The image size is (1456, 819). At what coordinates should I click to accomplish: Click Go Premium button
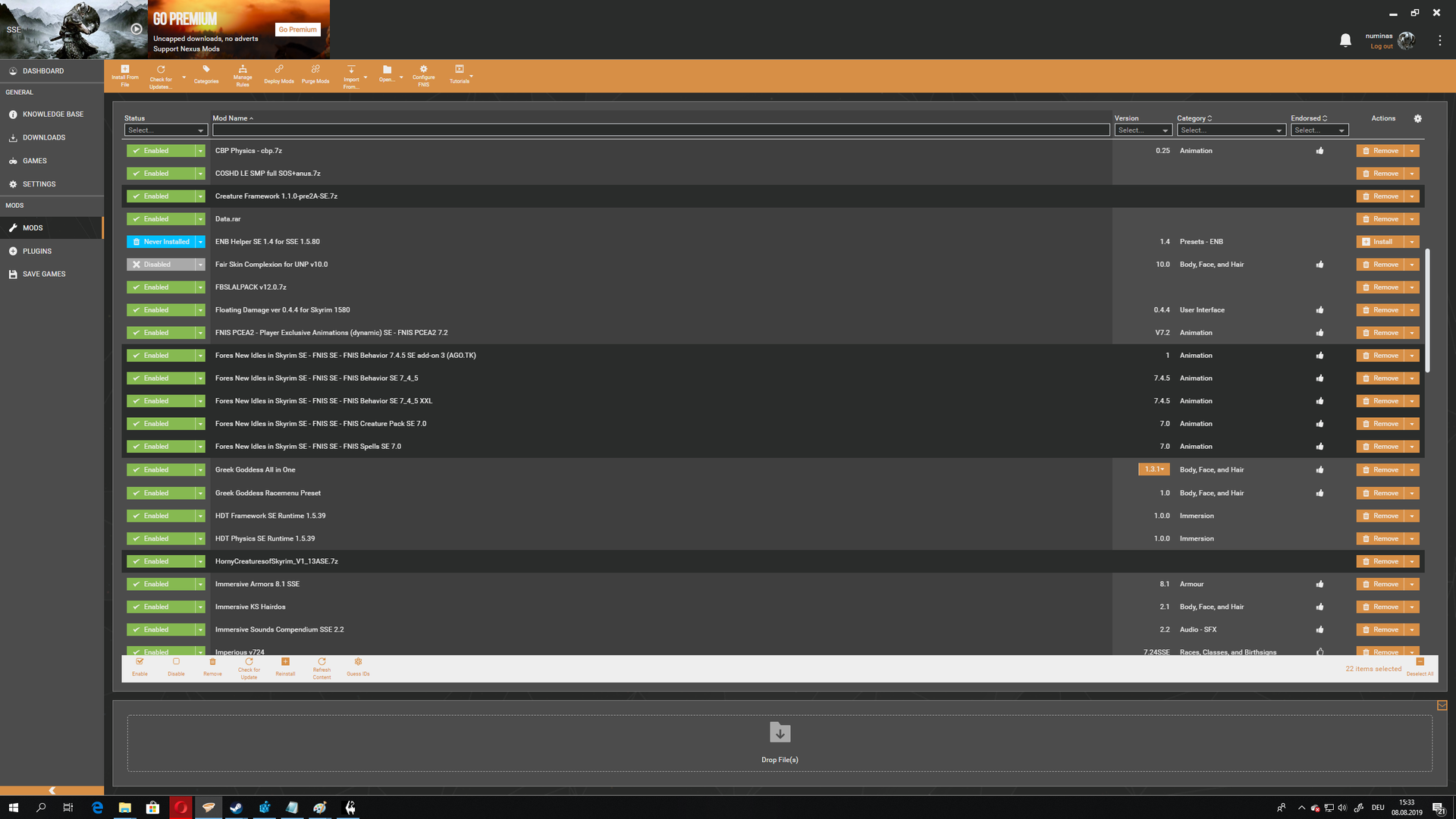click(297, 30)
